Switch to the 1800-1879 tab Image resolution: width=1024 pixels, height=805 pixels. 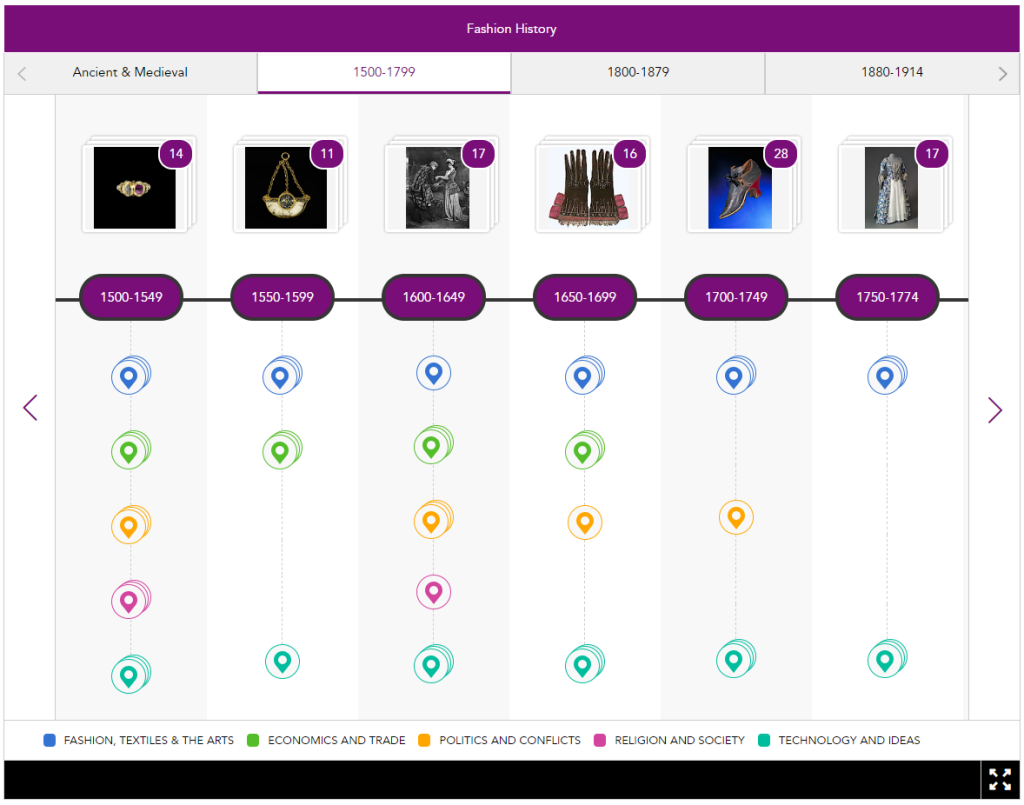click(x=638, y=73)
